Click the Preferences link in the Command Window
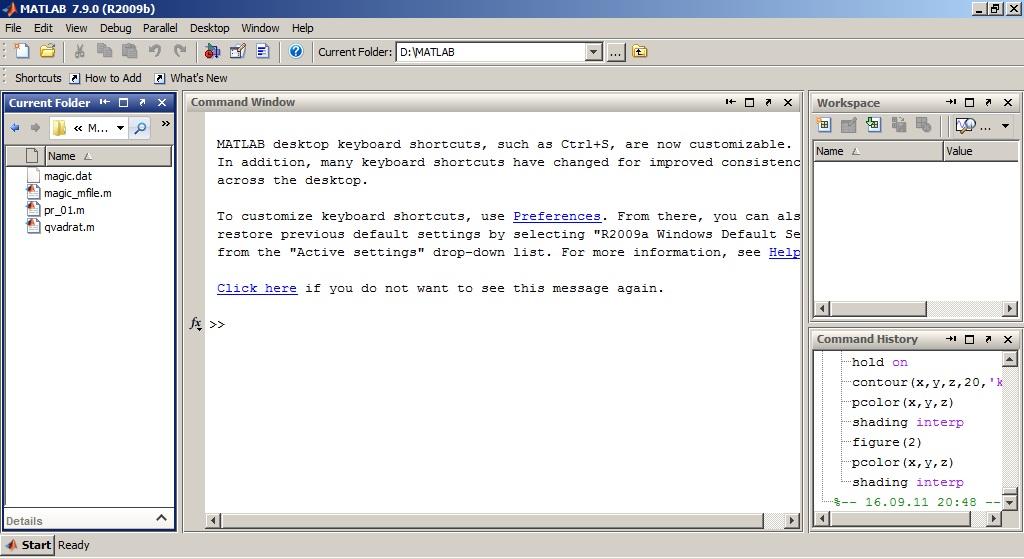The width and height of the screenshot is (1024, 559). 556,216
